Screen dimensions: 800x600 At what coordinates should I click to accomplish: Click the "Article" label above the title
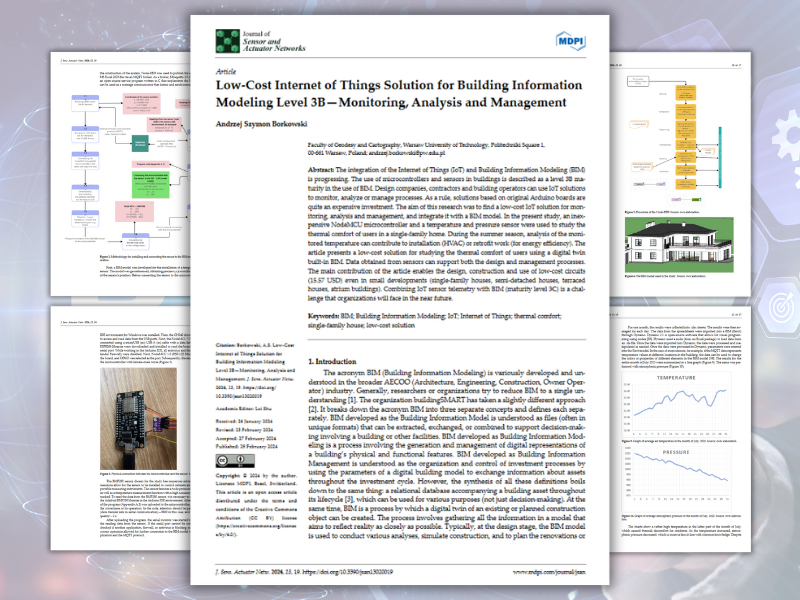pyautogui.click(x=226, y=71)
